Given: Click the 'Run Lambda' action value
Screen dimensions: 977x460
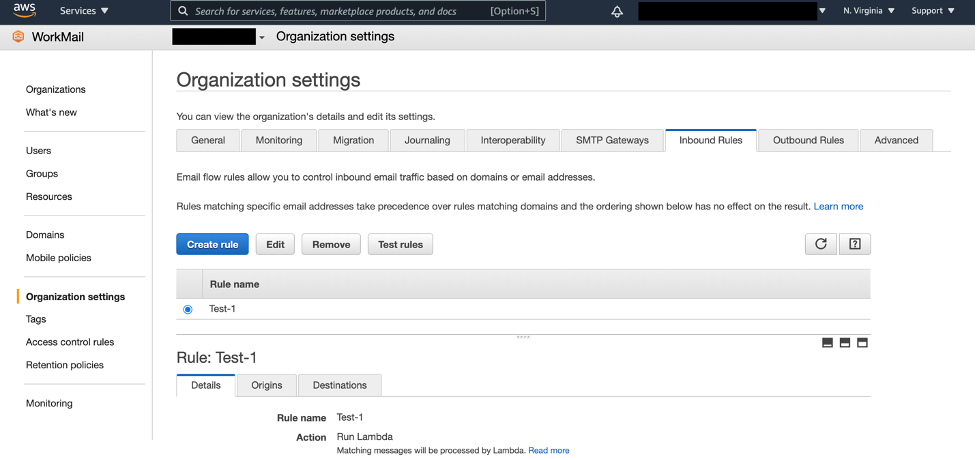Looking at the screenshot, I should click(365, 437).
